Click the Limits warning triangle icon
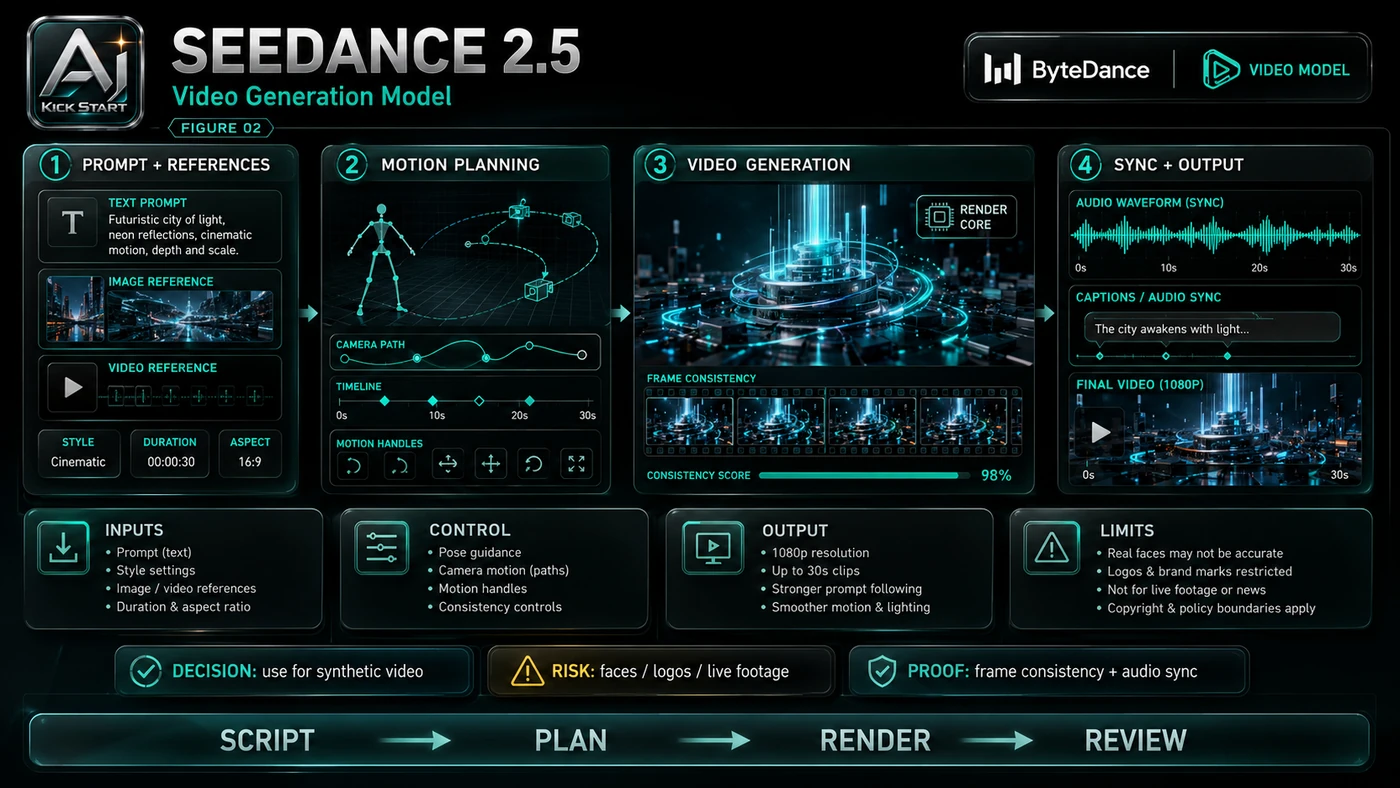This screenshot has width=1400, height=788. click(1052, 547)
